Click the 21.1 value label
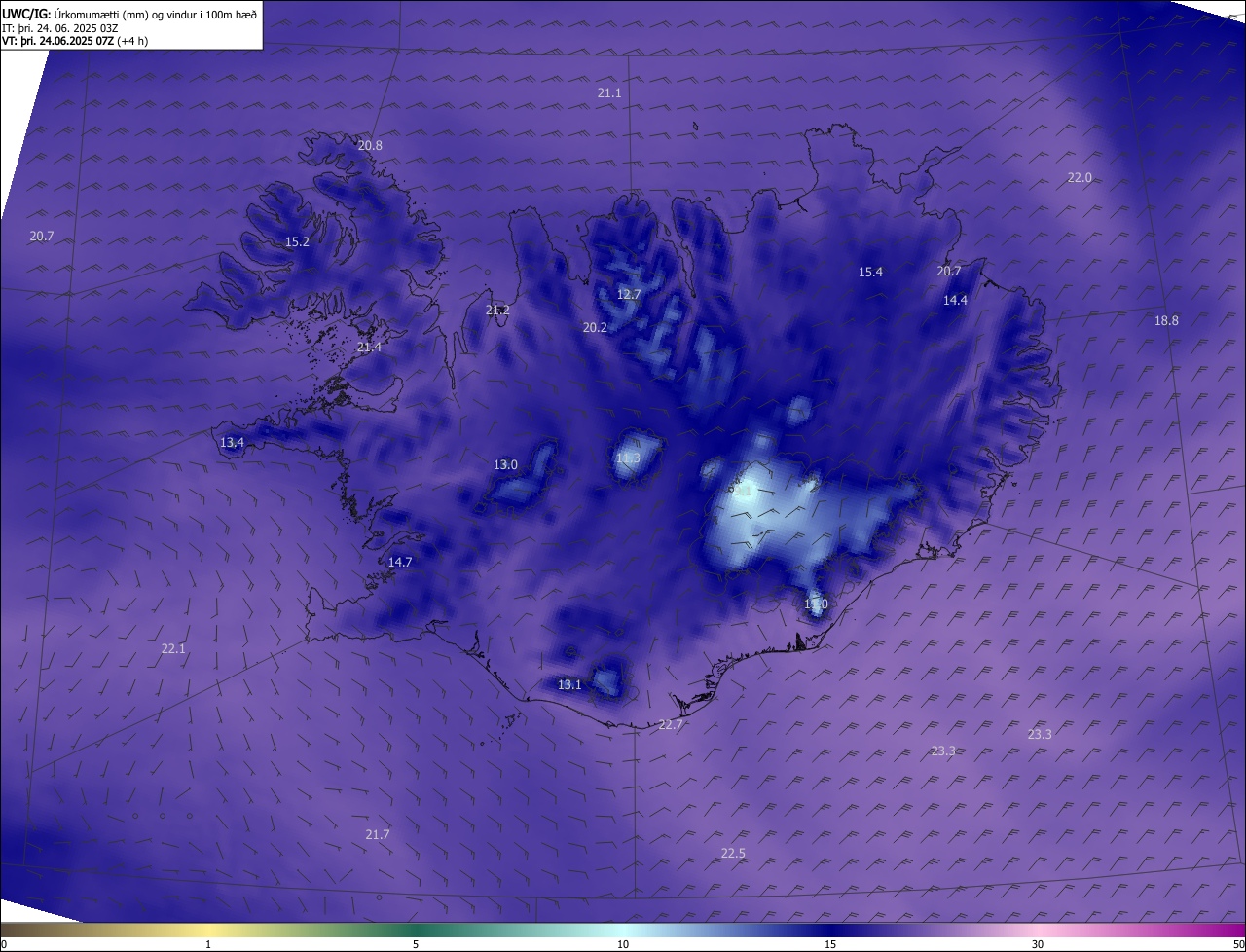Image resolution: width=1246 pixels, height=952 pixels. tap(609, 92)
